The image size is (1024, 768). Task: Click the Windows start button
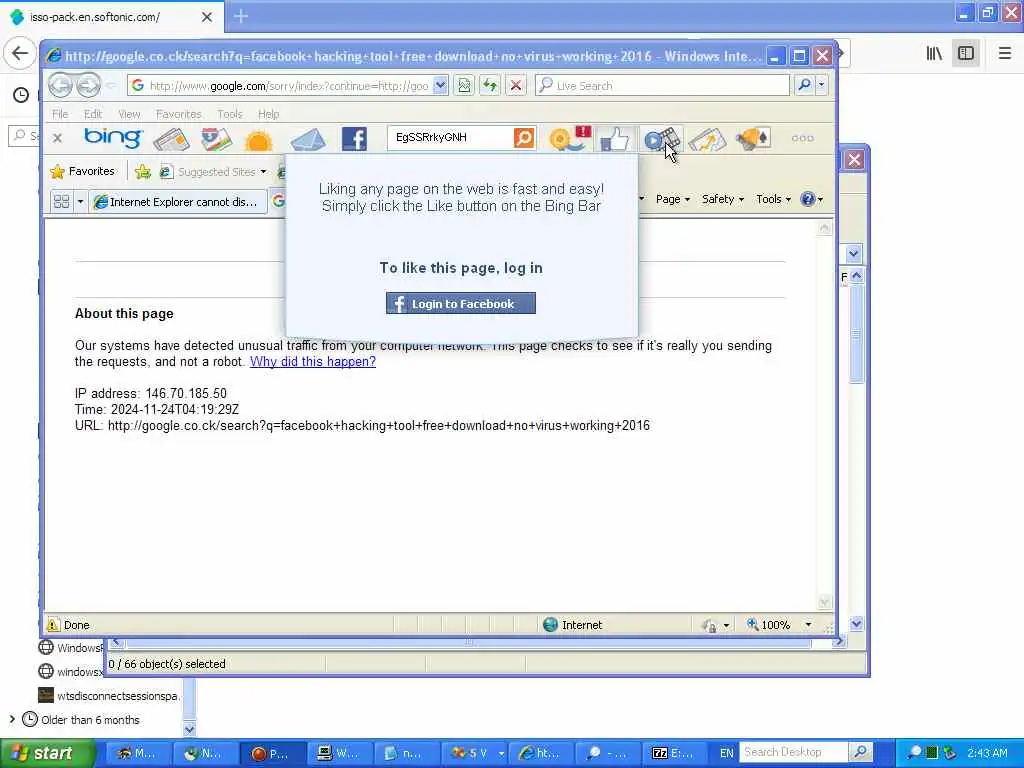coord(47,753)
